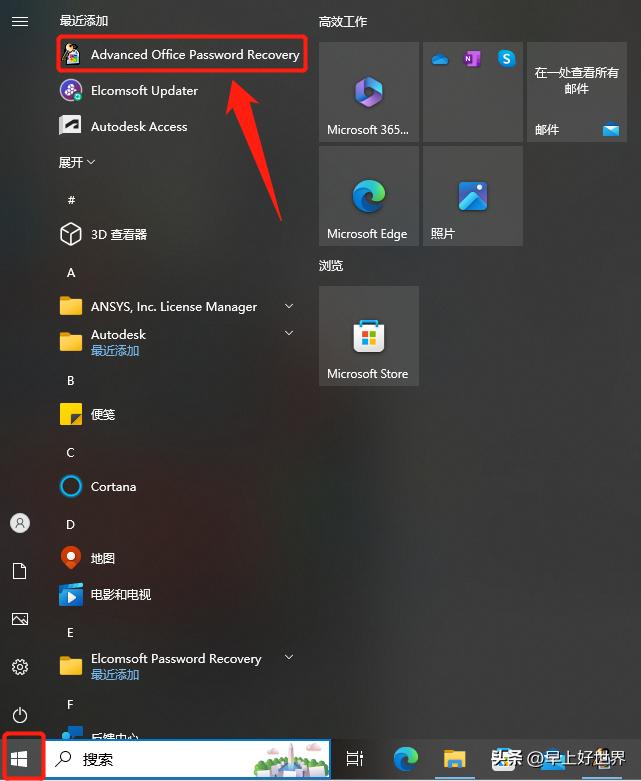
Task: Open the Microsoft 365 tile
Action: 369,92
